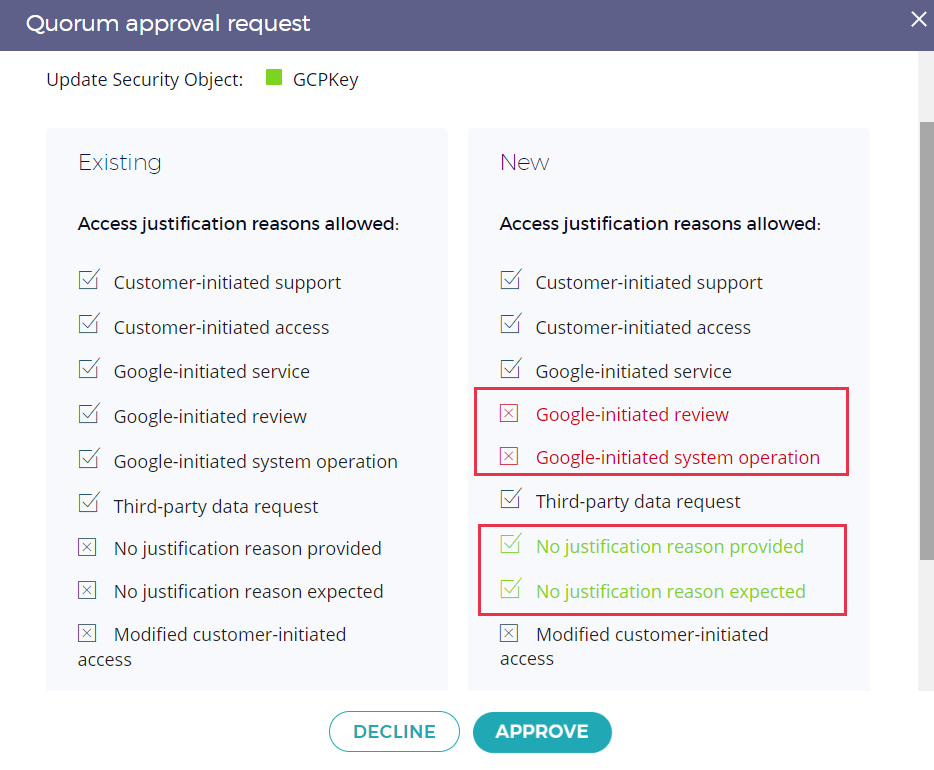Click Existing Google-initiated system operation checkbox
Viewport: 934px width, 770px height.
click(x=88, y=459)
